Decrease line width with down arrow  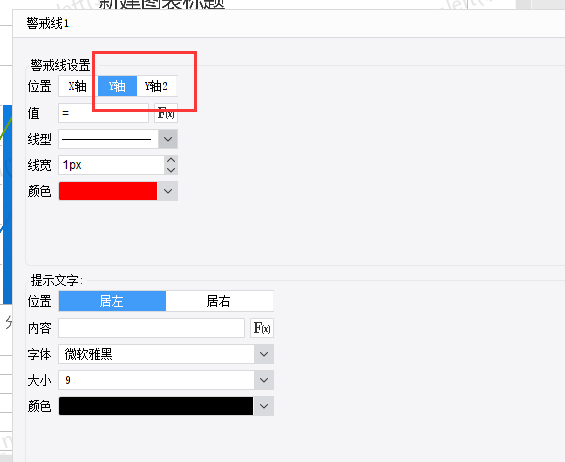coord(171,170)
